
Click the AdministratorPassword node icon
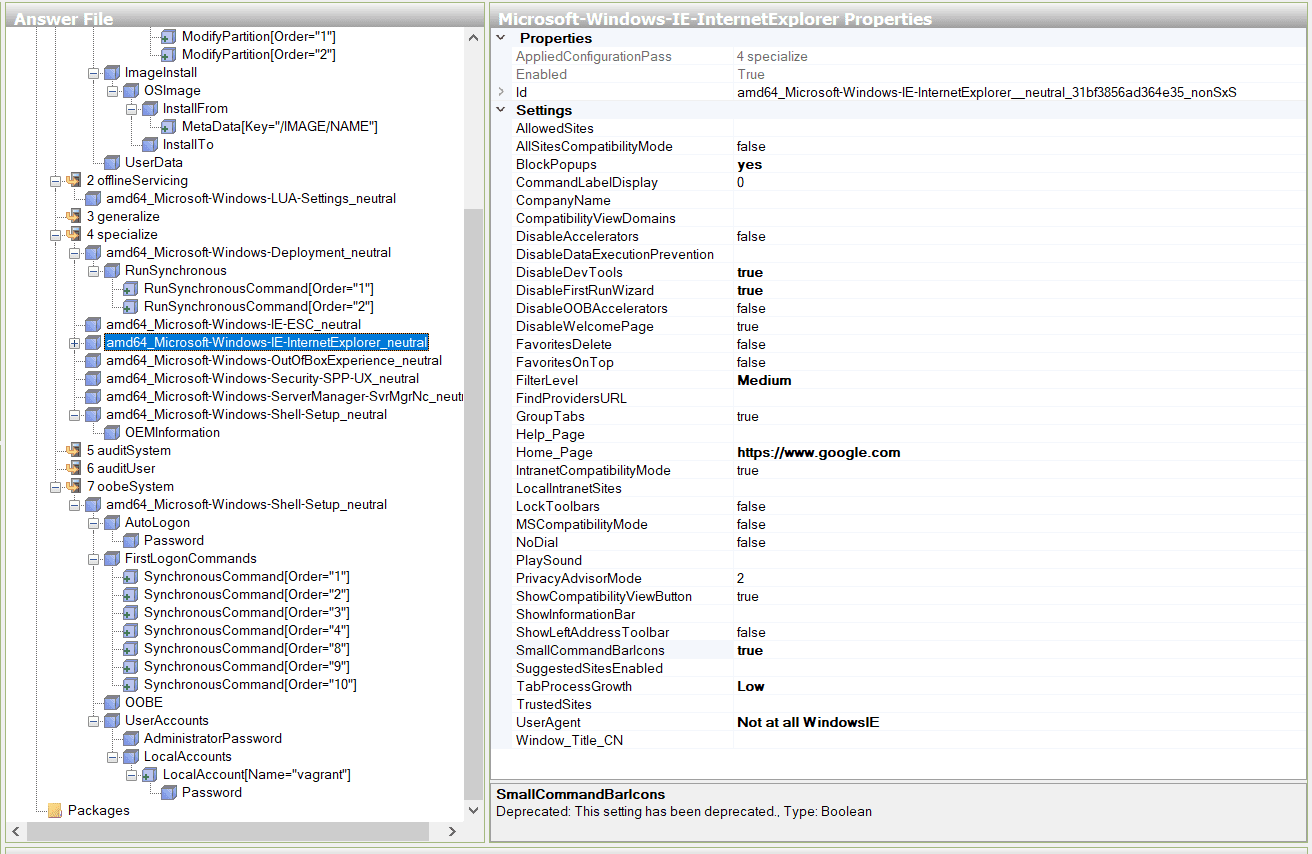pos(131,738)
